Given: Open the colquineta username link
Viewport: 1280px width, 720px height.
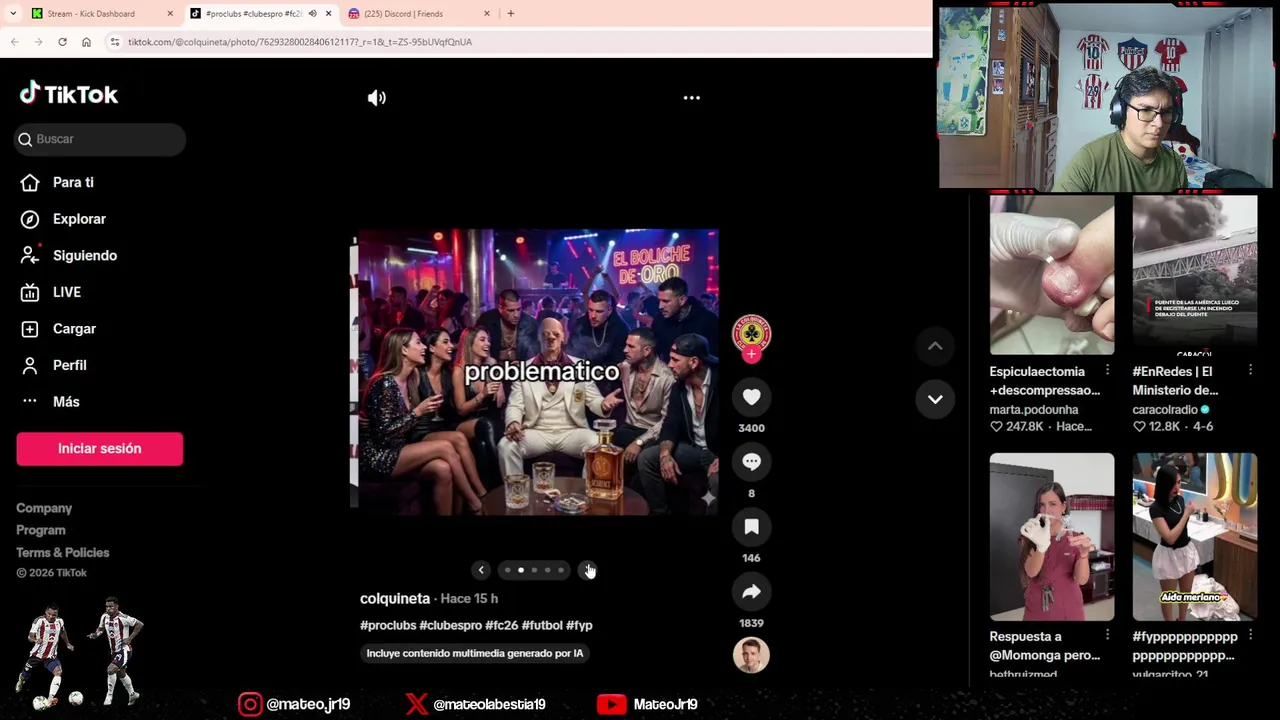Looking at the screenshot, I should 395,598.
